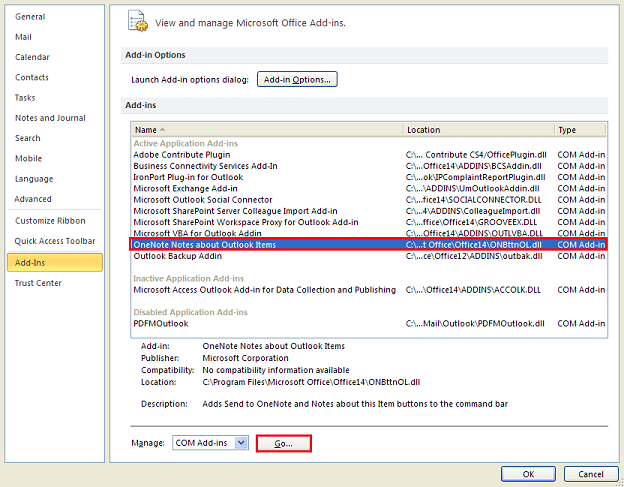Sort add-ins by Type column header
This screenshot has width=624, height=487.
580,130
